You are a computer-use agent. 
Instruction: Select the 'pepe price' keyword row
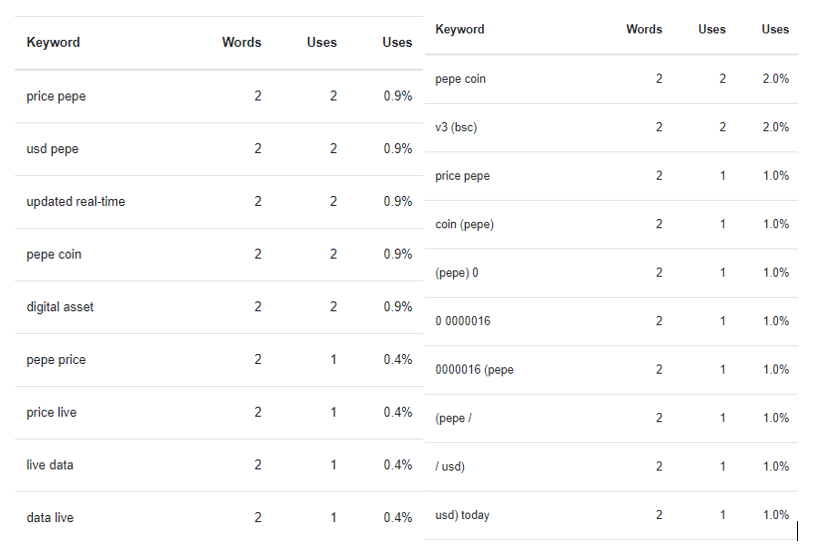pos(56,360)
